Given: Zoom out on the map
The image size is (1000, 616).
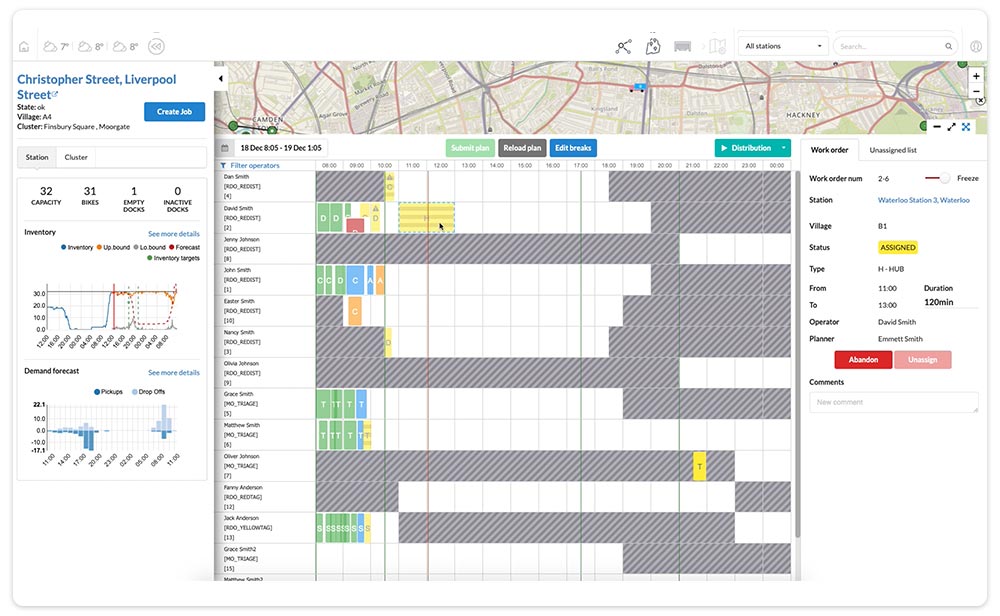Looking at the screenshot, I should click(976, 91).
